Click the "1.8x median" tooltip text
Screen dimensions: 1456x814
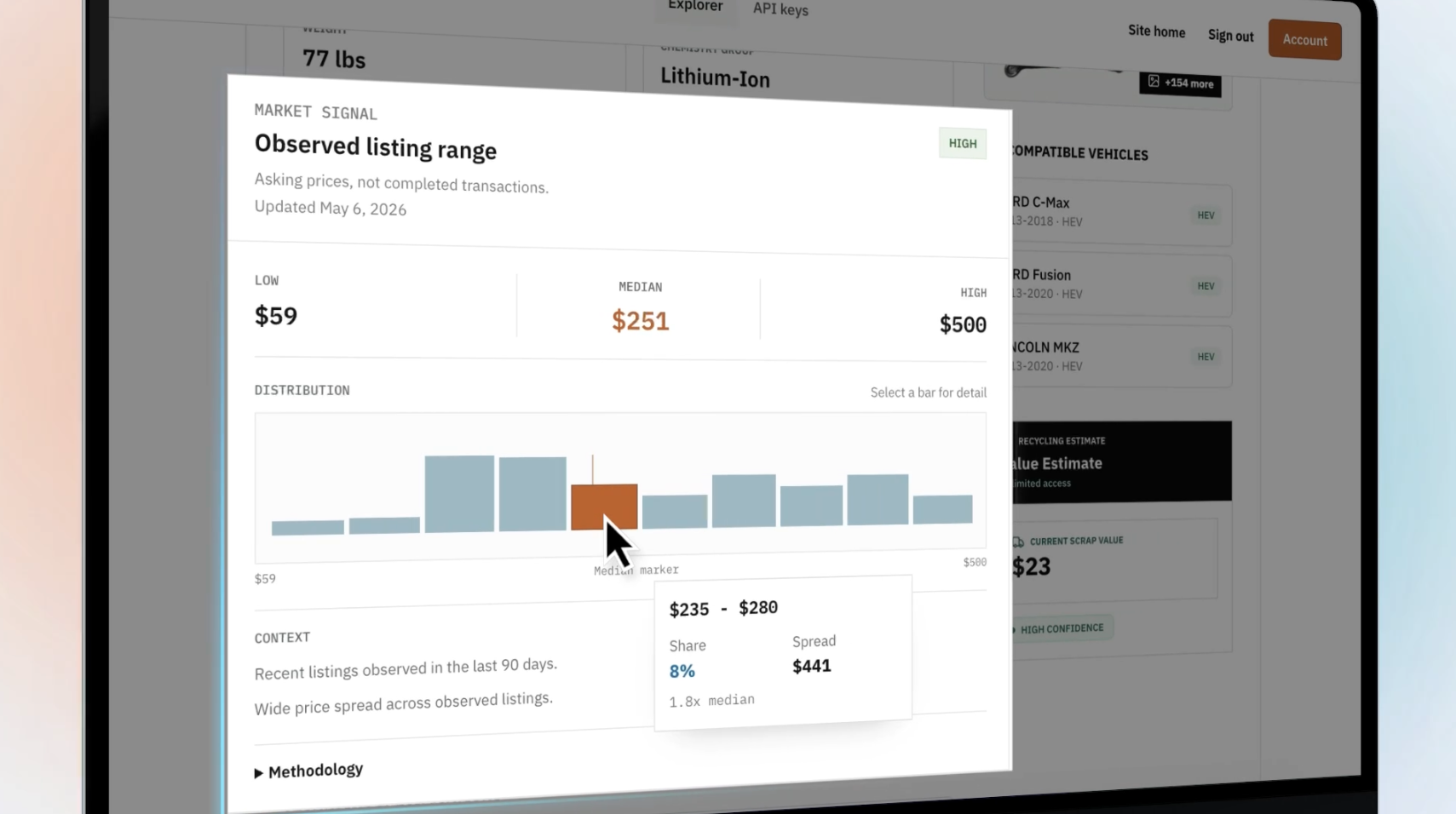711,701
